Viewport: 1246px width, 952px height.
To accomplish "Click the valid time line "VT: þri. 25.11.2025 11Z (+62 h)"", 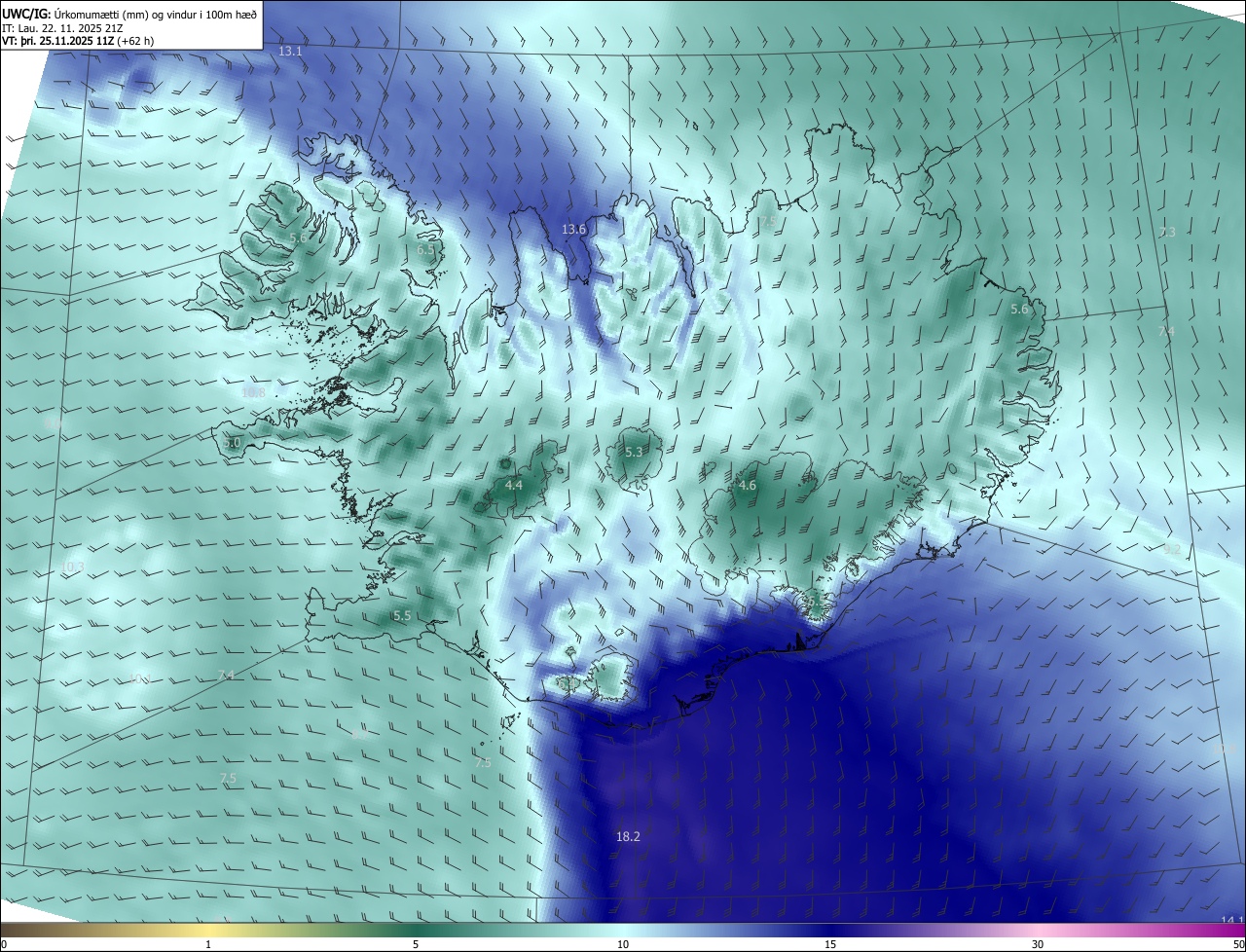I will tap(78, 41).
